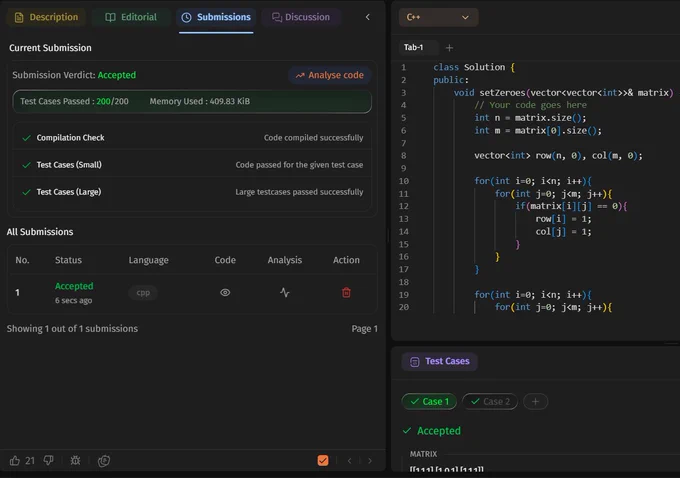
Task: Click the Editorial tab book icon
Action: point(110,17)
